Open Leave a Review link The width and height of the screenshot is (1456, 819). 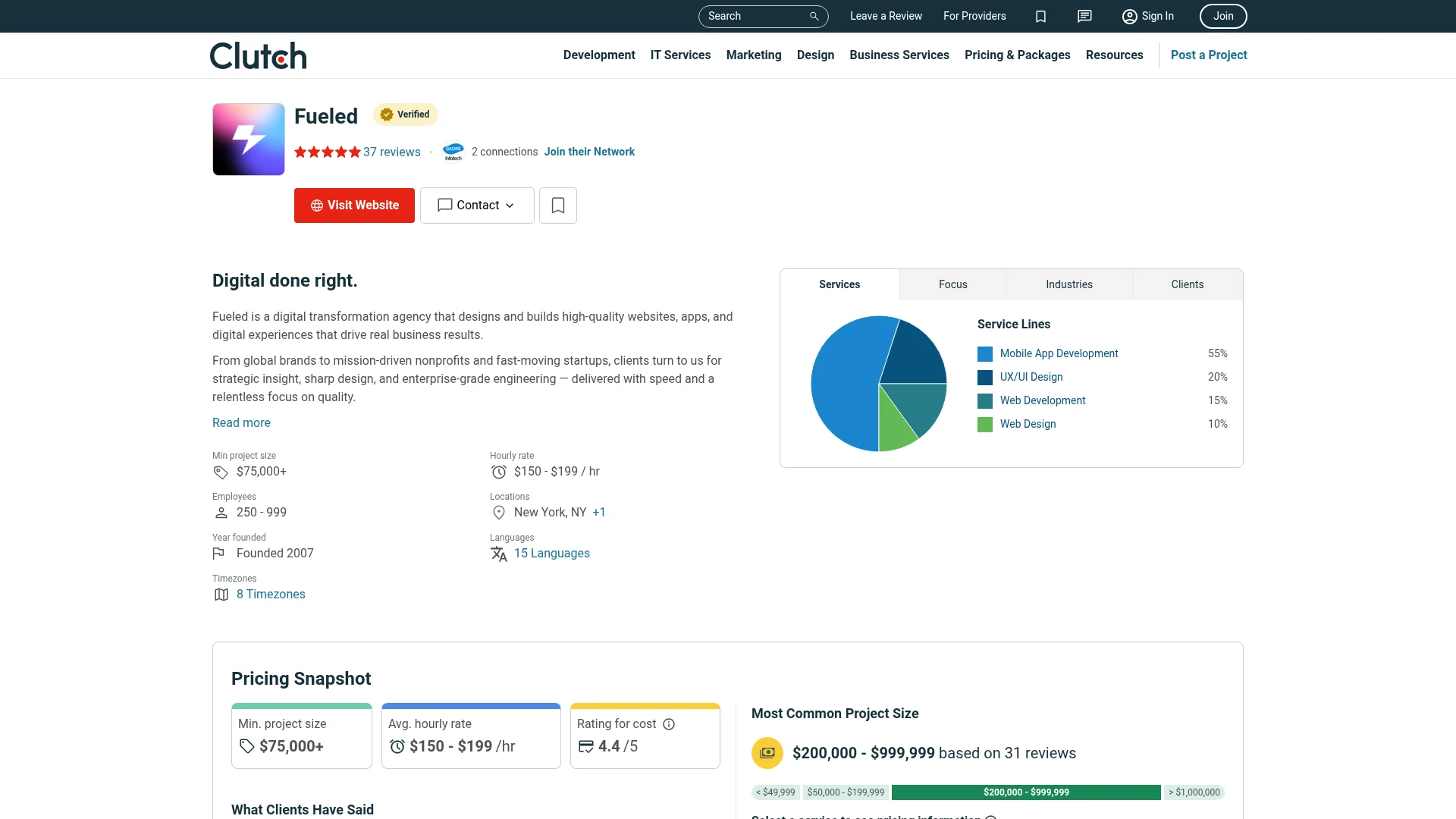coord(886,16)
